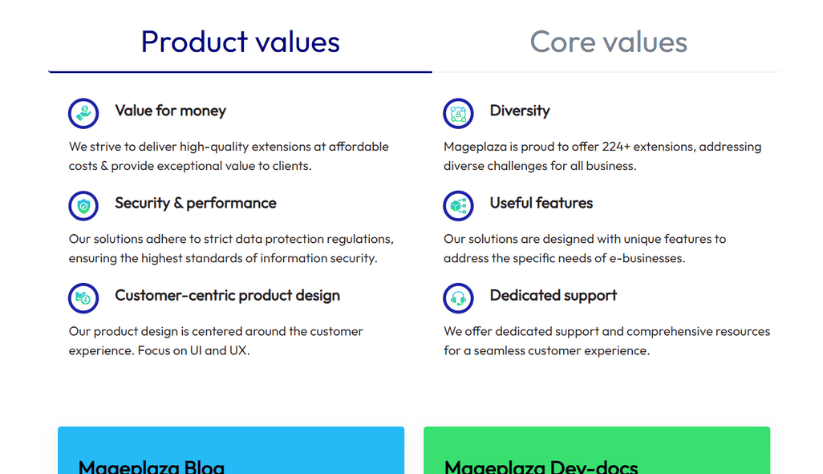Image resolution: width=823 pixels, height=474 pixels.
Task: Click the Dedicated support heading
Action: click(553, 296)
